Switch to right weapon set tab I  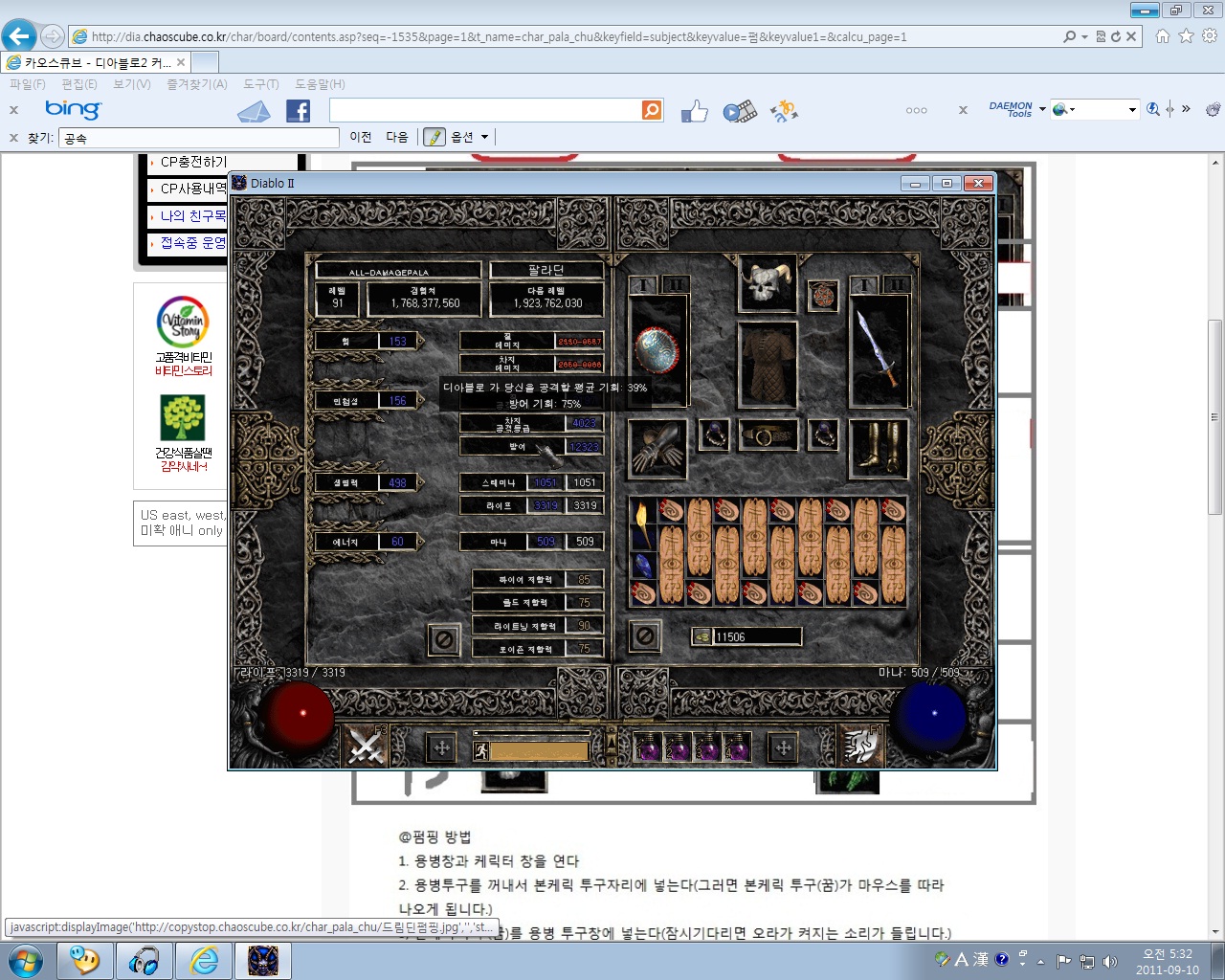point(865,285)
